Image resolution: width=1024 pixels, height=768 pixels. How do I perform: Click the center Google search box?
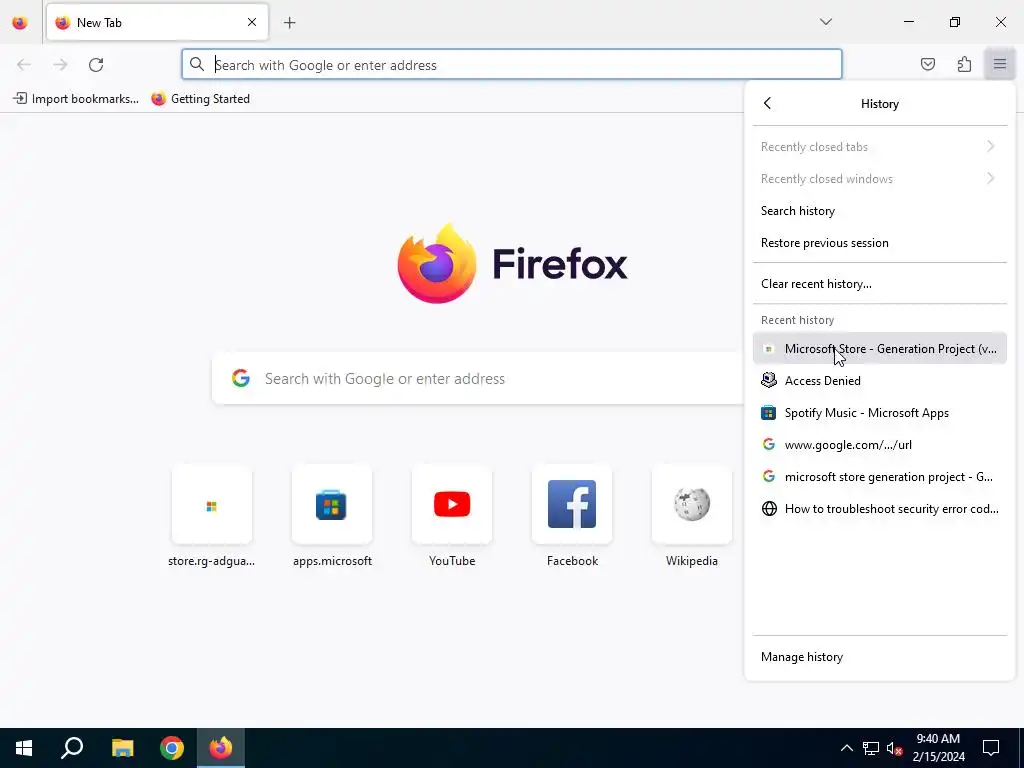(478, 379)
